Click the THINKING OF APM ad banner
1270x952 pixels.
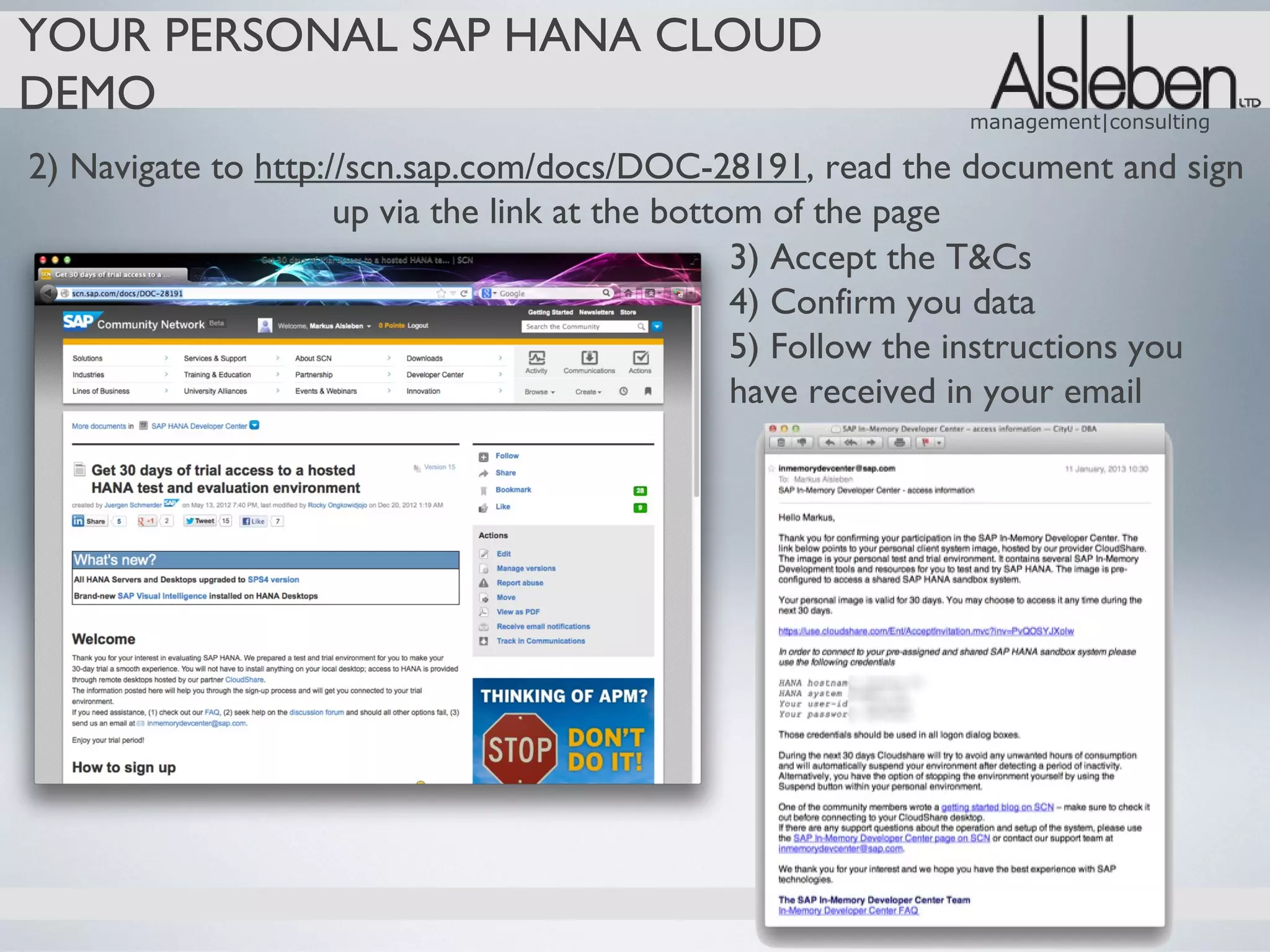pos(563,731)
